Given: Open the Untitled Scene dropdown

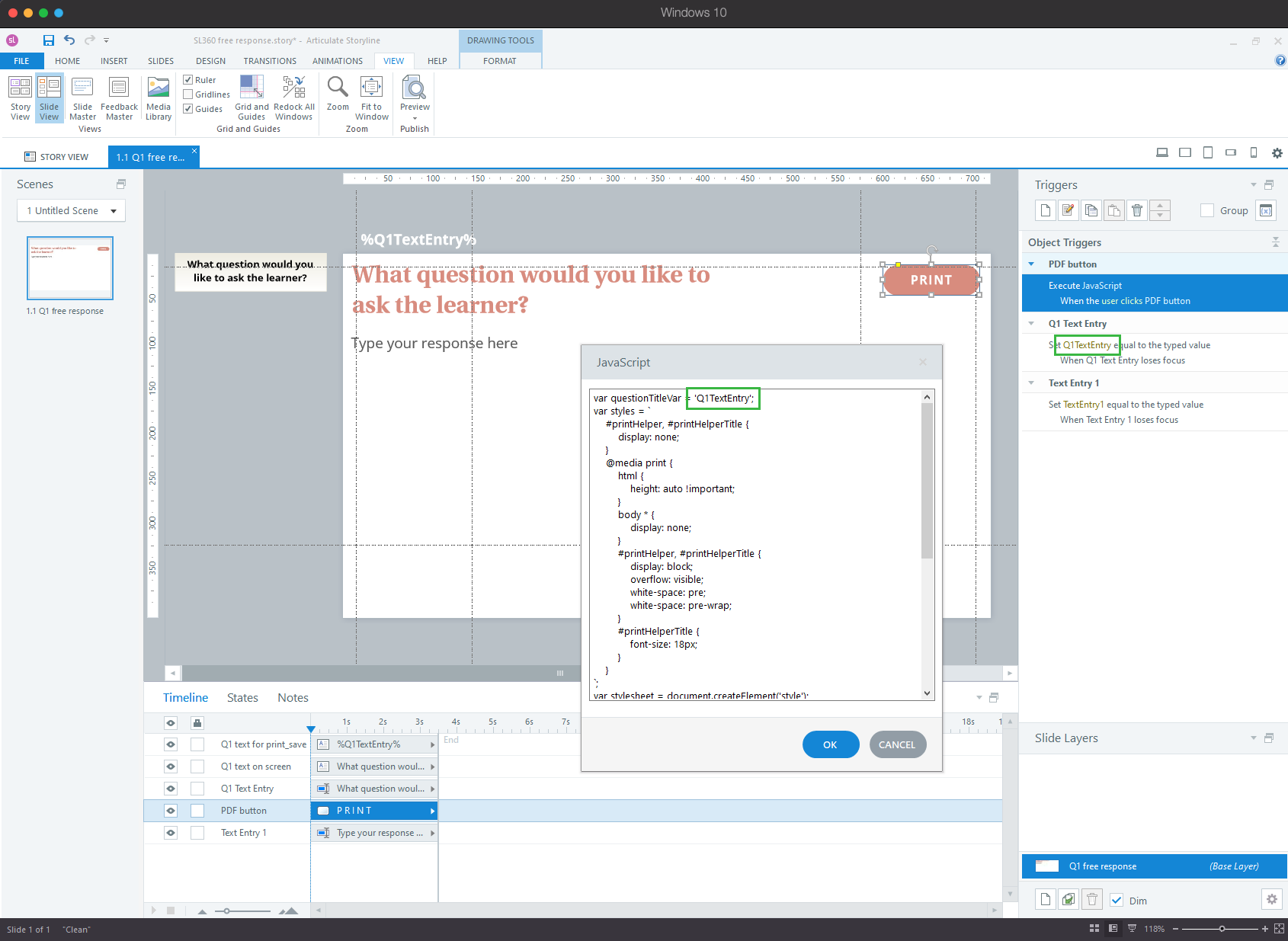Looking at the screenshot, I should tap(71, 211).
